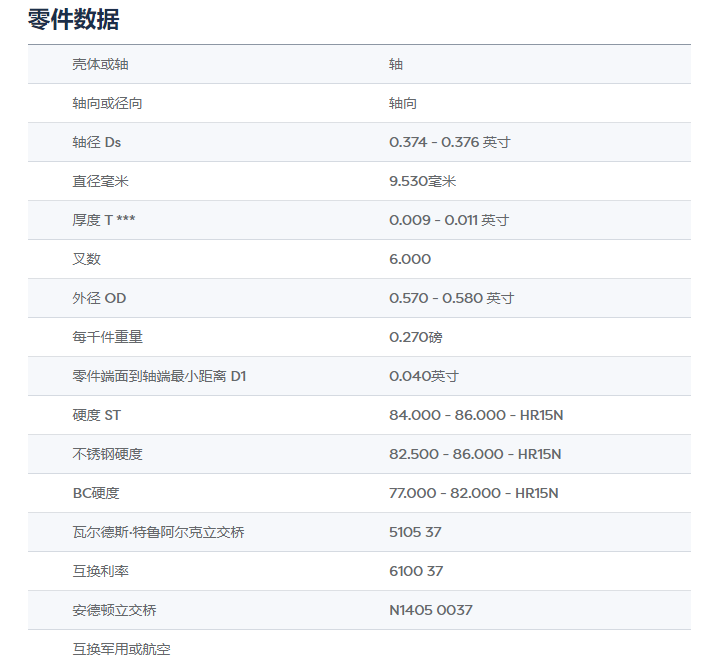The image size is (710, 655).
Task: Click the 0.570 - 0.580 英寸 value
Action: 451,298
